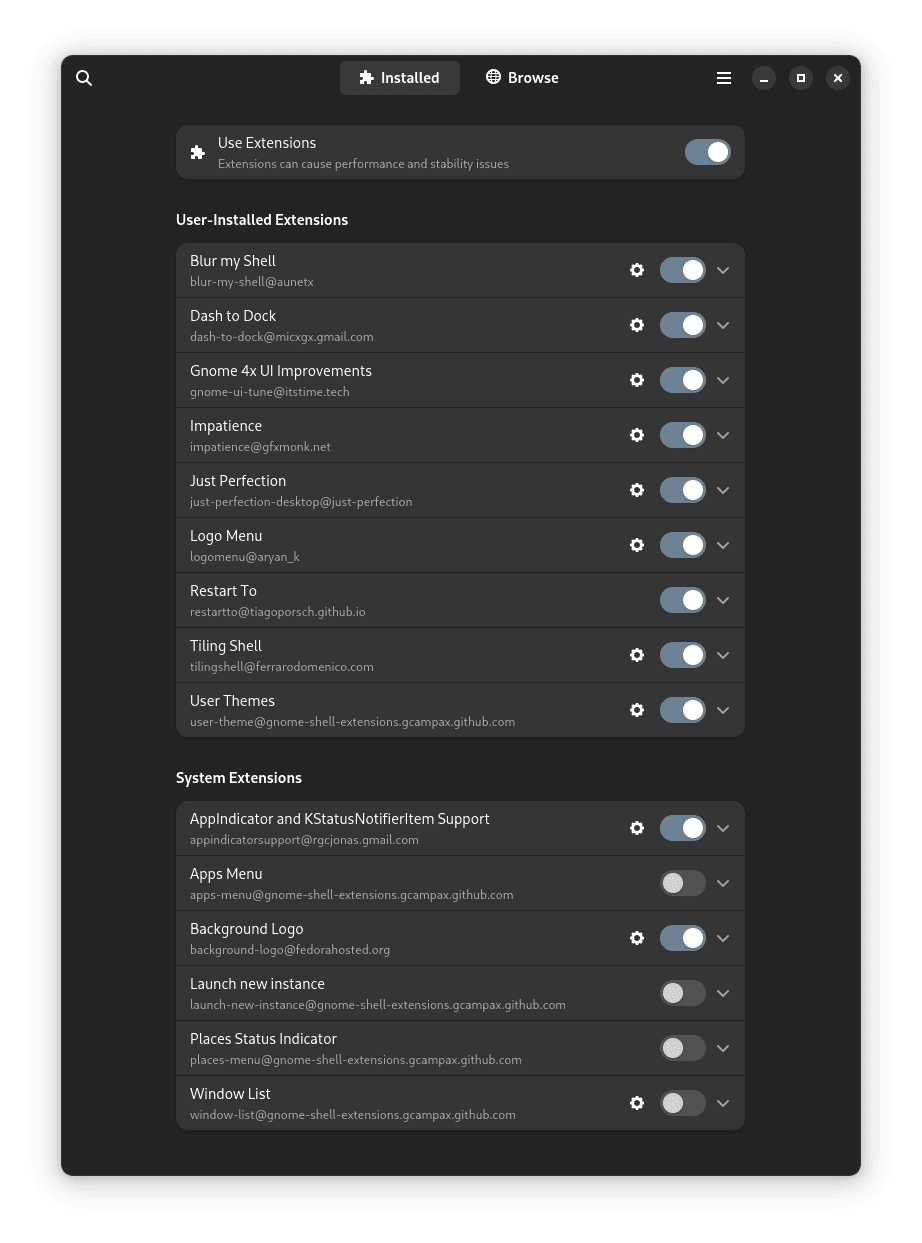Image resolution: width=922 pixels, height=1243 pixels.
Task: Click the Gnome 4x UI Improvements row title
Action: click(281, 371)
